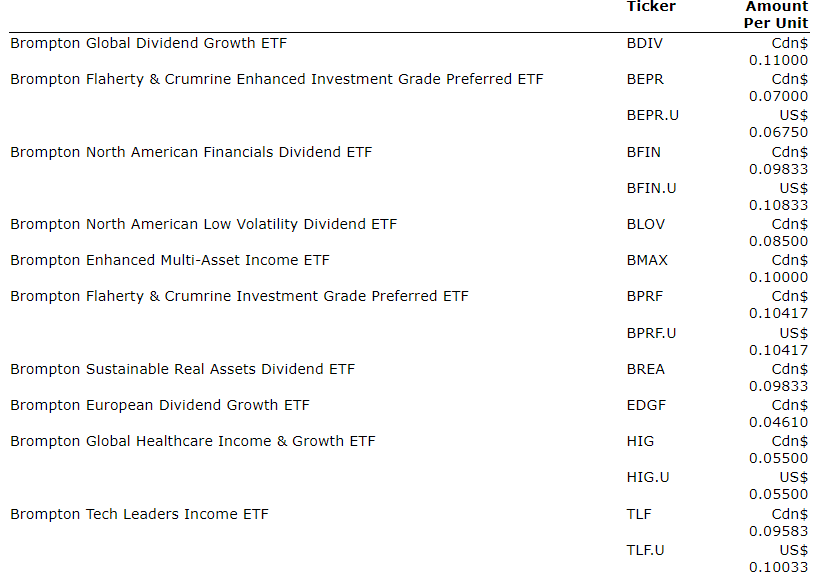Click Brompton North American Low Volatility Dividend ETF
The width and height of the screenshot is (836, 587).
(x=203, y=224)
